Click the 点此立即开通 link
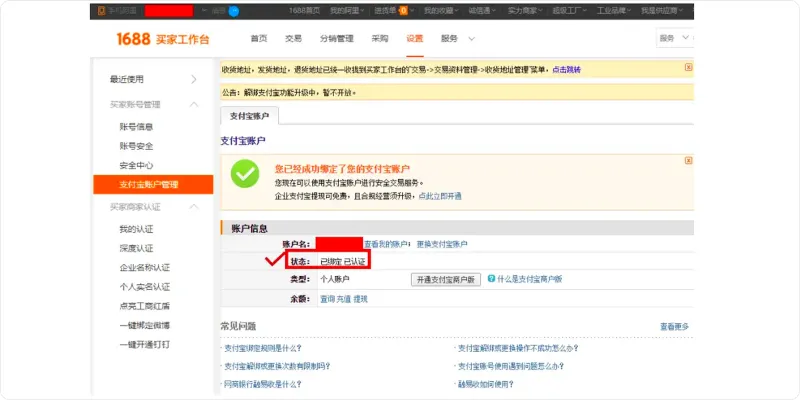This screenshot has height=400, width=800. (x=440, y=196)
